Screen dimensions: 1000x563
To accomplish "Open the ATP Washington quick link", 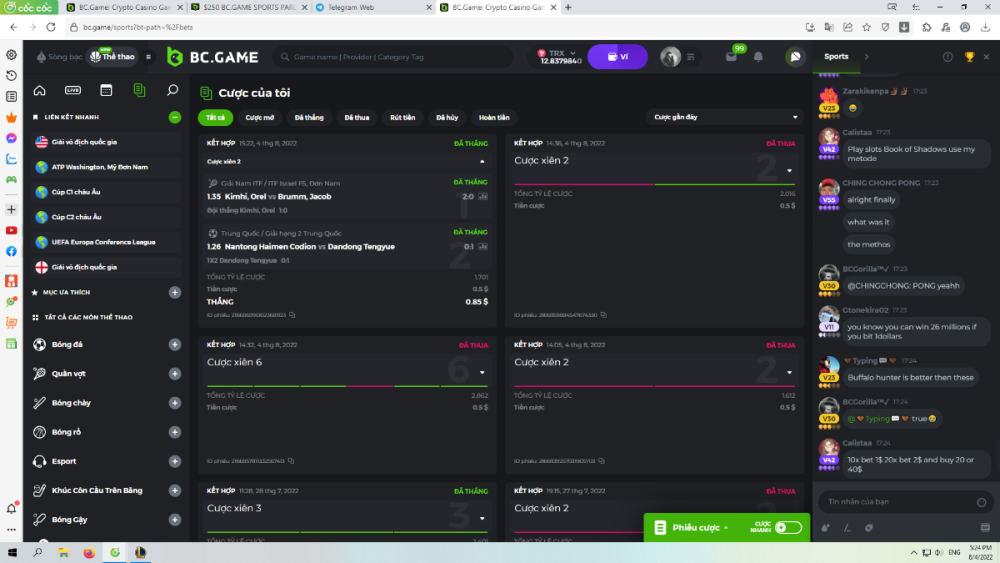I will coord(99,167).
